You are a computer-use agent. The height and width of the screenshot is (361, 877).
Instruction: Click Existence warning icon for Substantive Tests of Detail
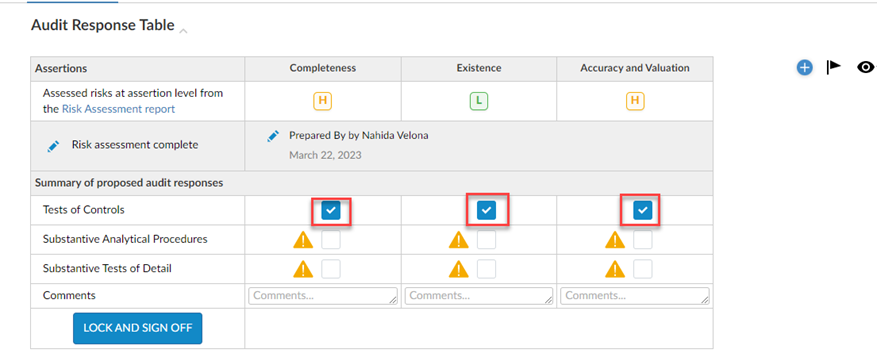click(459, 269)
